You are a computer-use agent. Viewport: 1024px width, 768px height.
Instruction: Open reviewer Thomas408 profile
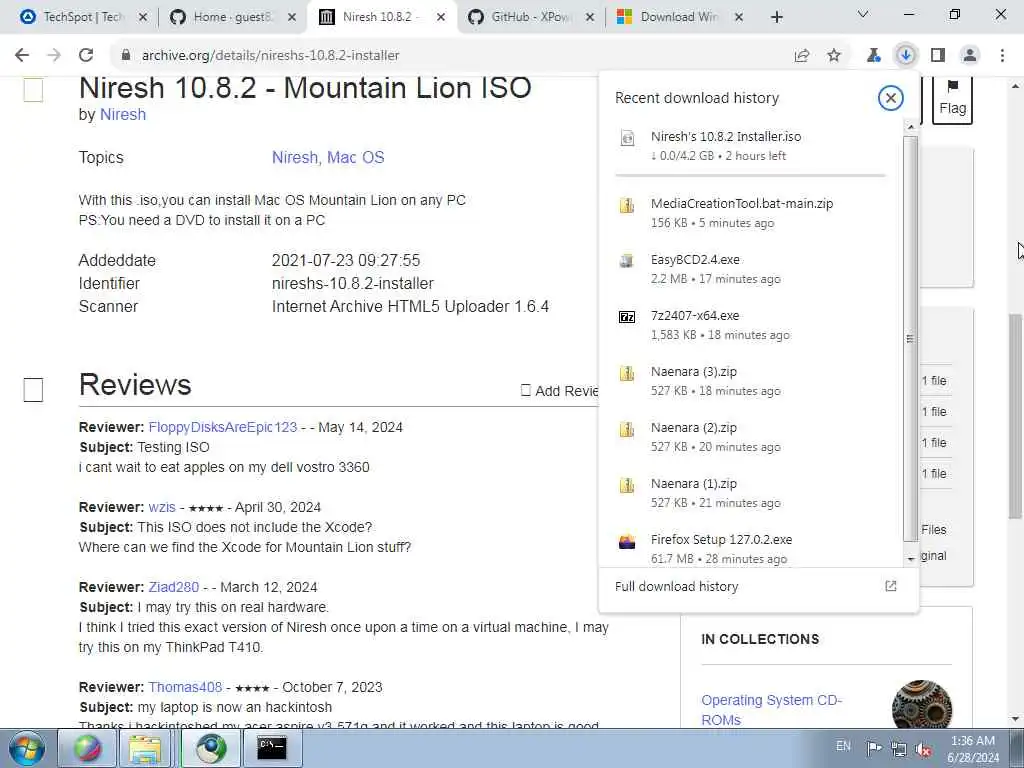pyautogui.click(x=185, y=687)
